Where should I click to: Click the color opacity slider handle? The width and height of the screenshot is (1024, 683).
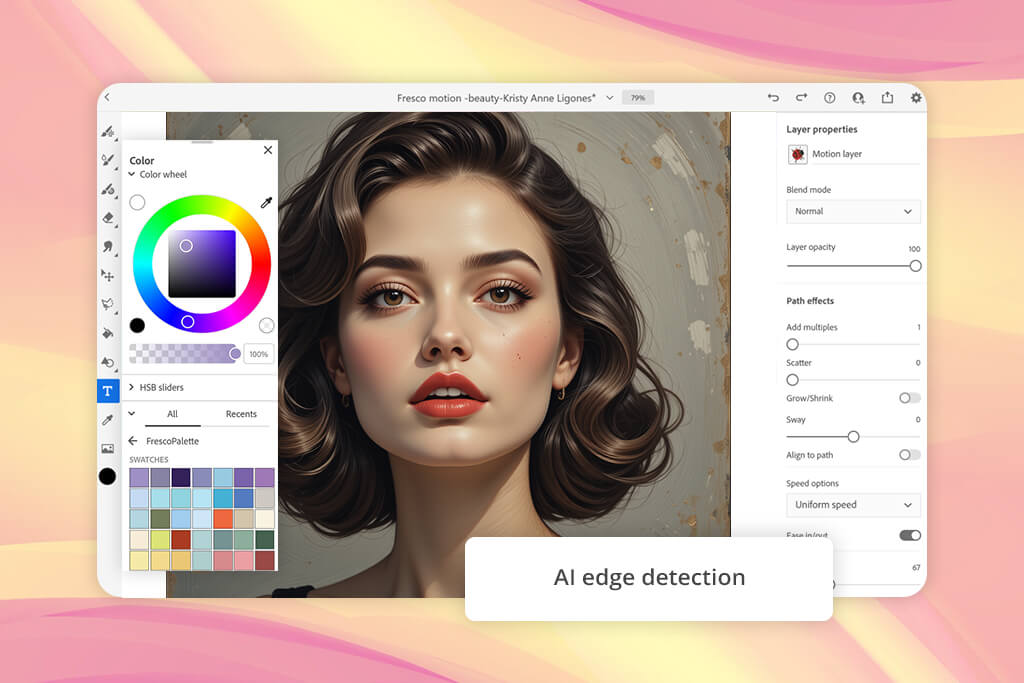[x=234, y=353]
